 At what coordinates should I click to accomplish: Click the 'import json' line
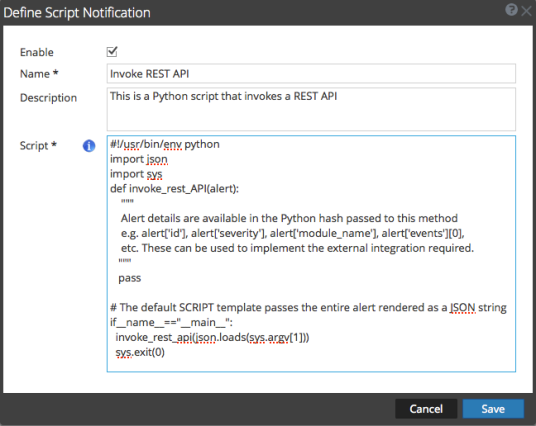pos(139,159)
